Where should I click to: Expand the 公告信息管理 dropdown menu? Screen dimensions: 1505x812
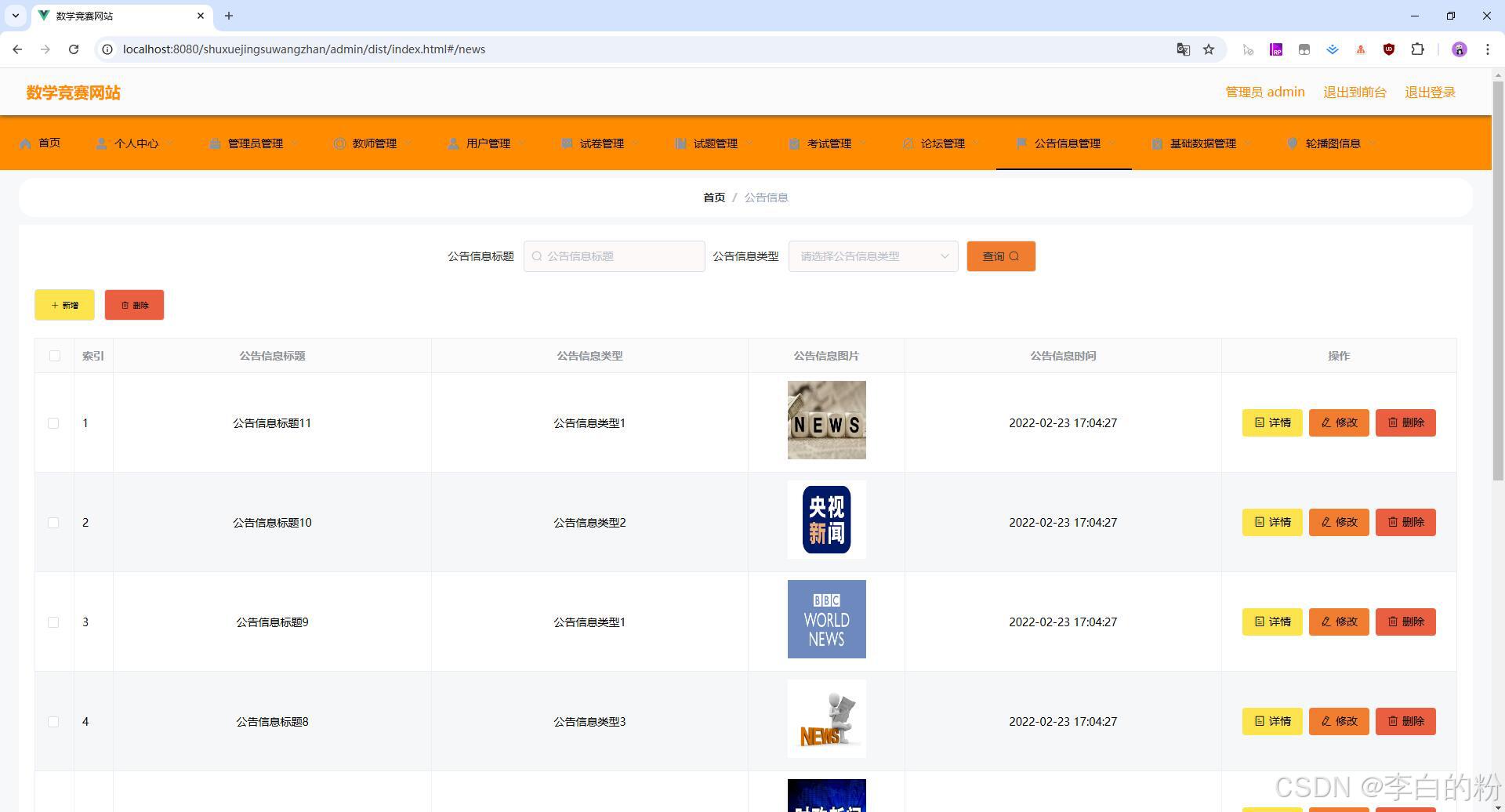1064,143
